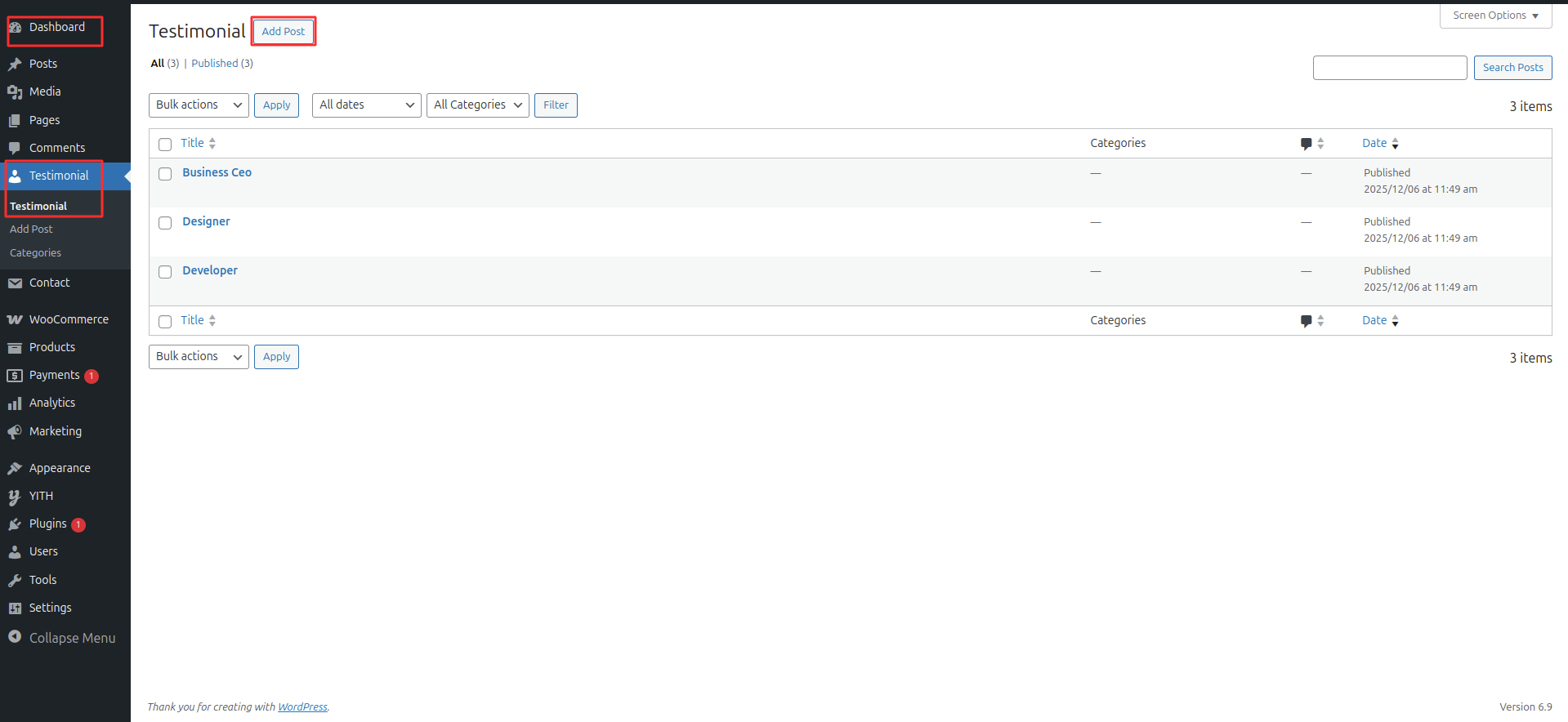Open the Plugins menu item

click(x=48, y=524)
